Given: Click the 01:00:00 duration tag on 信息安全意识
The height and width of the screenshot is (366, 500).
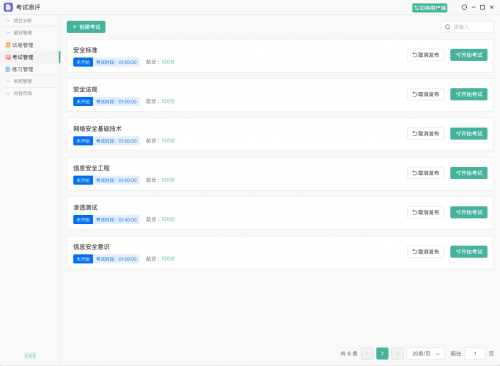Looking at the screenshot, I should coord(117,259).
